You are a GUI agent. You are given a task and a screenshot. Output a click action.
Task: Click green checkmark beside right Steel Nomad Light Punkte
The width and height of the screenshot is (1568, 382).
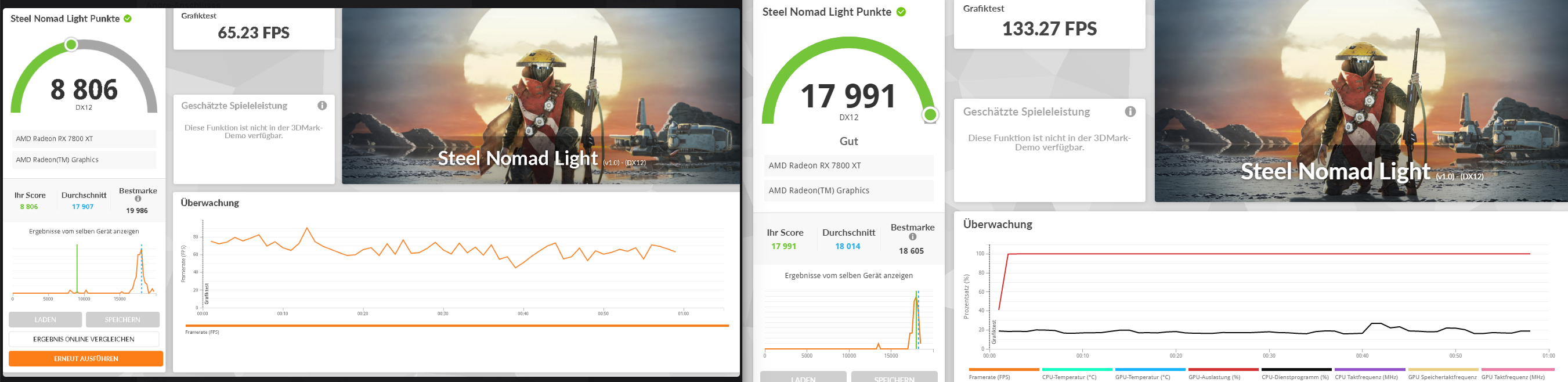tap(901, 12)
